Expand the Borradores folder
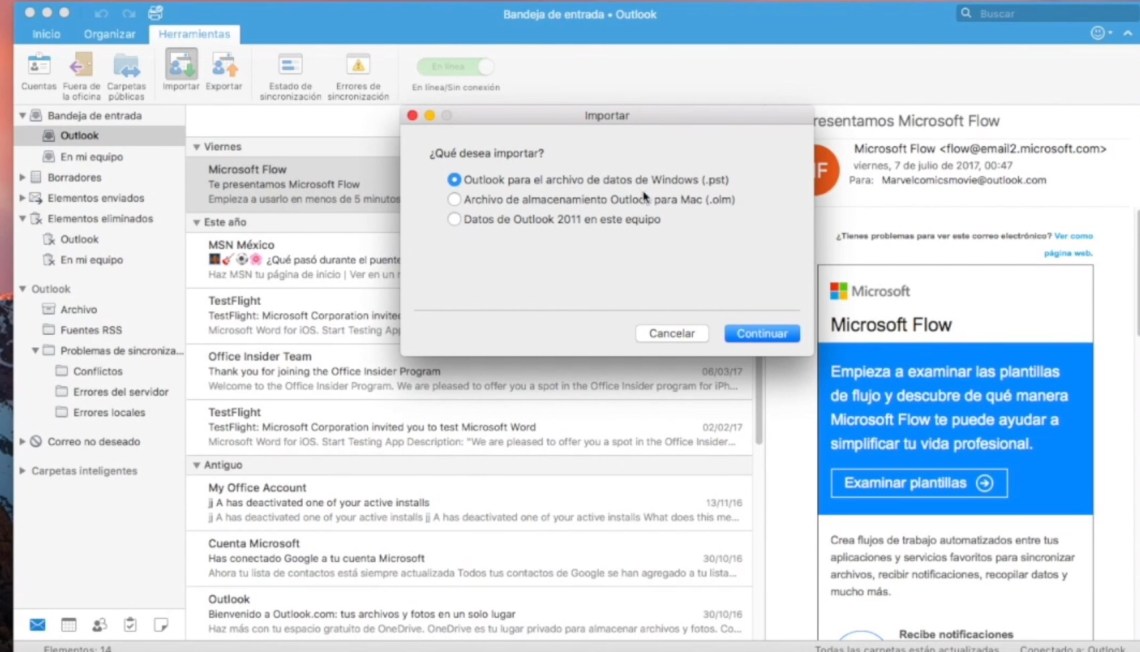1140x652 pixels. coord(23,178)
